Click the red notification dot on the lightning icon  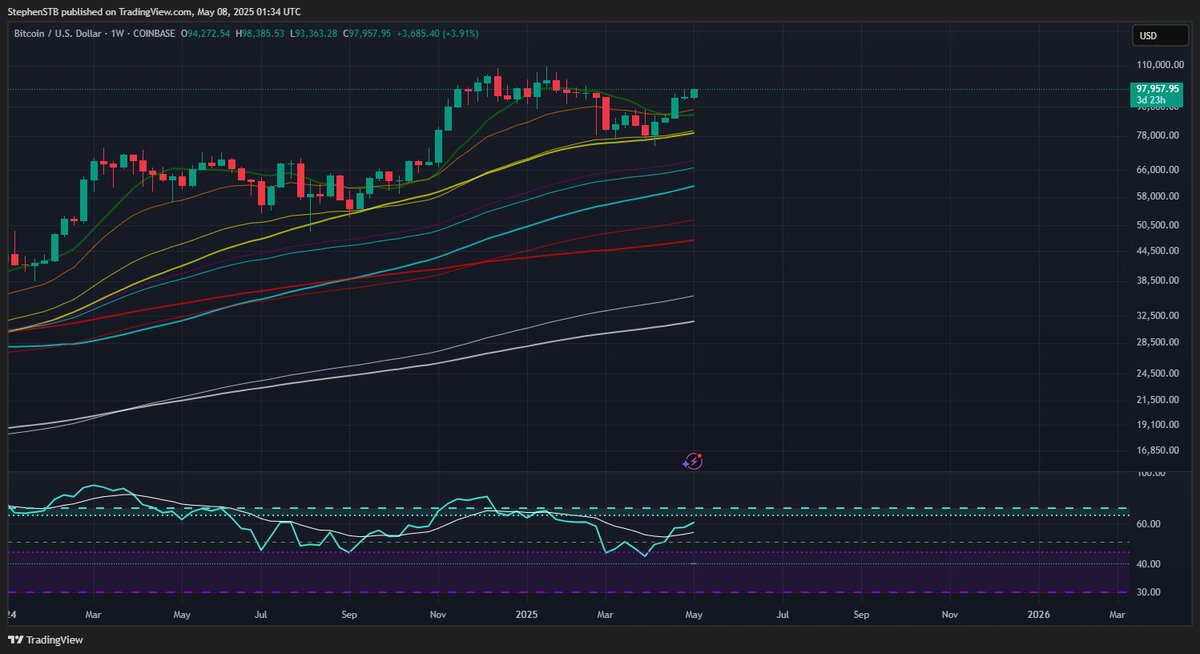click(x=700, y=456)
